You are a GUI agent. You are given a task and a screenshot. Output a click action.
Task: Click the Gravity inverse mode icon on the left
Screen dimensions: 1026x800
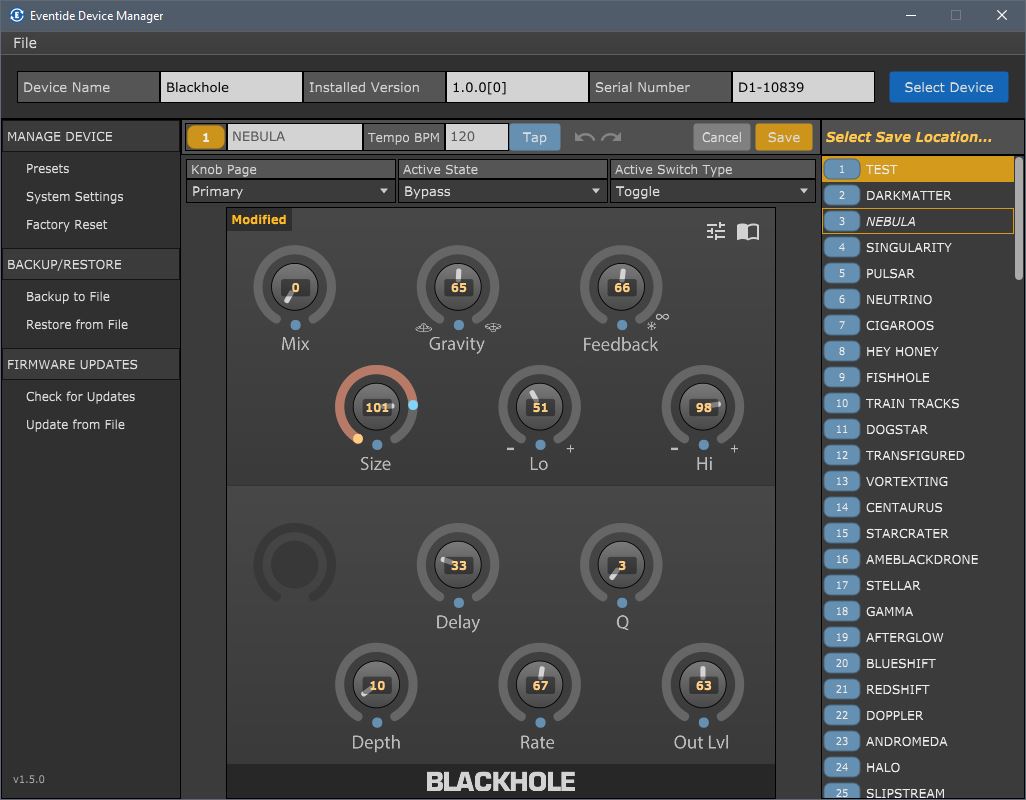pos(423,328)
